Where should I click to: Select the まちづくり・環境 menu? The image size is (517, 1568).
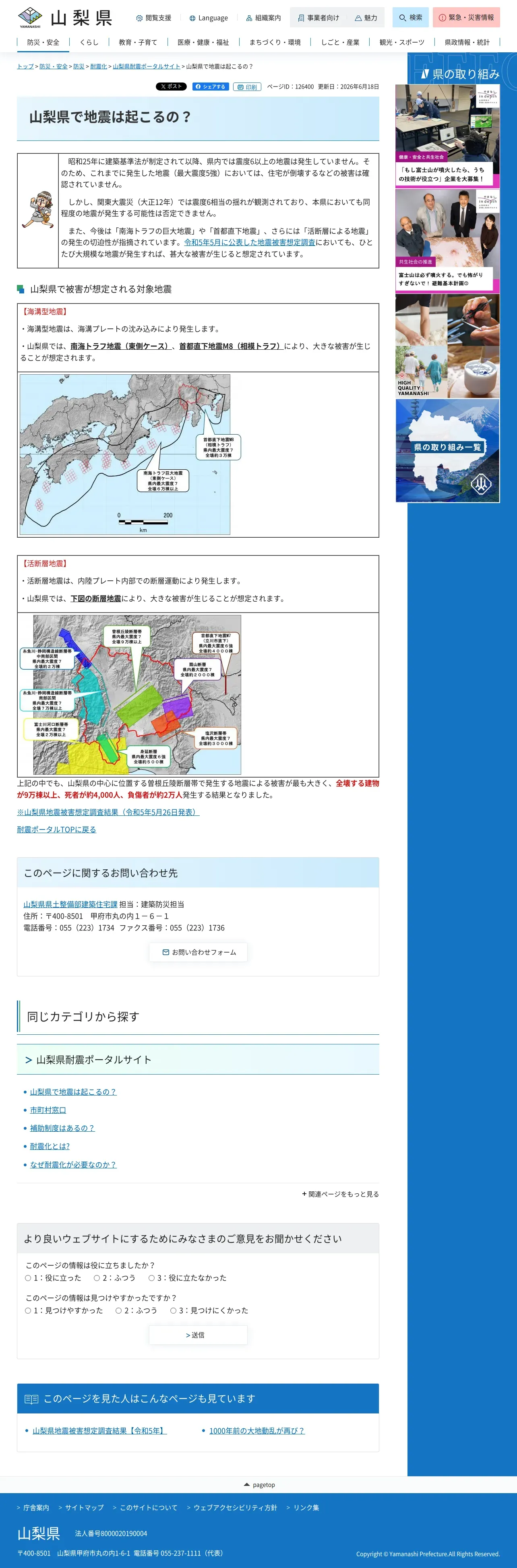(x=275, y=43)
